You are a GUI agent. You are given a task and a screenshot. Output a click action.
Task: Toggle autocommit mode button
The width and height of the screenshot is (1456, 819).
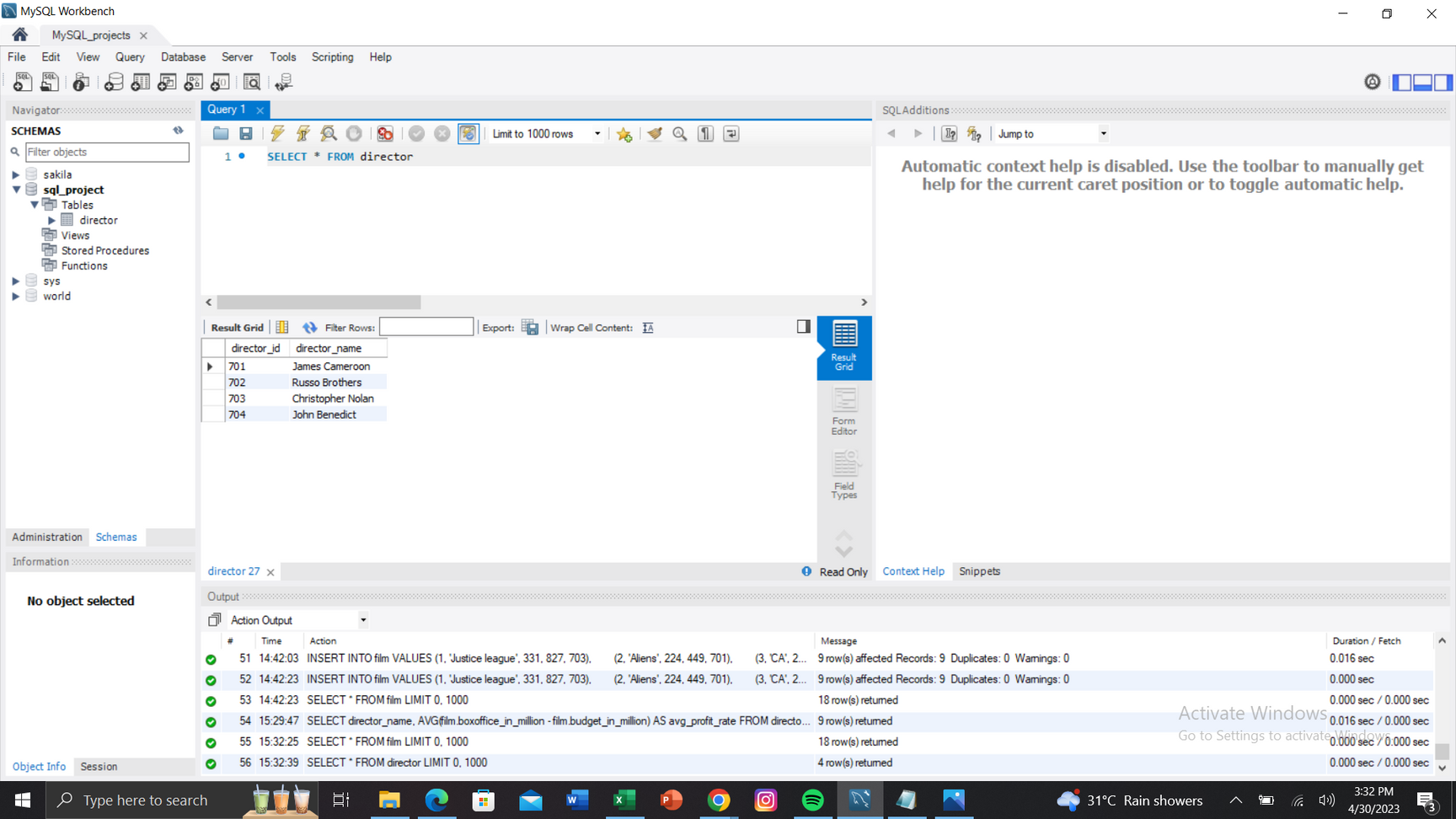(468, 133)
